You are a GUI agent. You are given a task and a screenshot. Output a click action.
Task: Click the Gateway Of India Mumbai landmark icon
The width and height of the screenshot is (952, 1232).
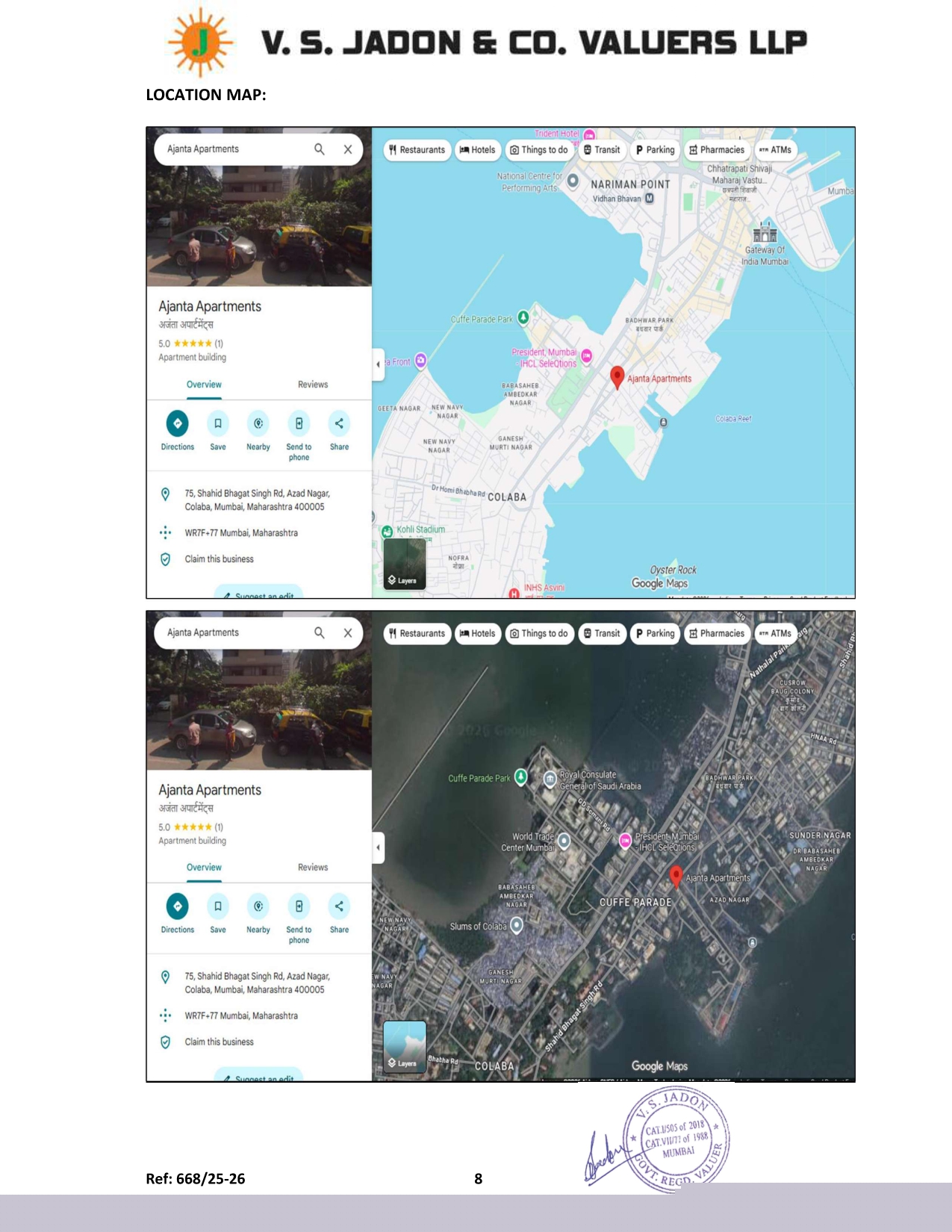[765, 232]
